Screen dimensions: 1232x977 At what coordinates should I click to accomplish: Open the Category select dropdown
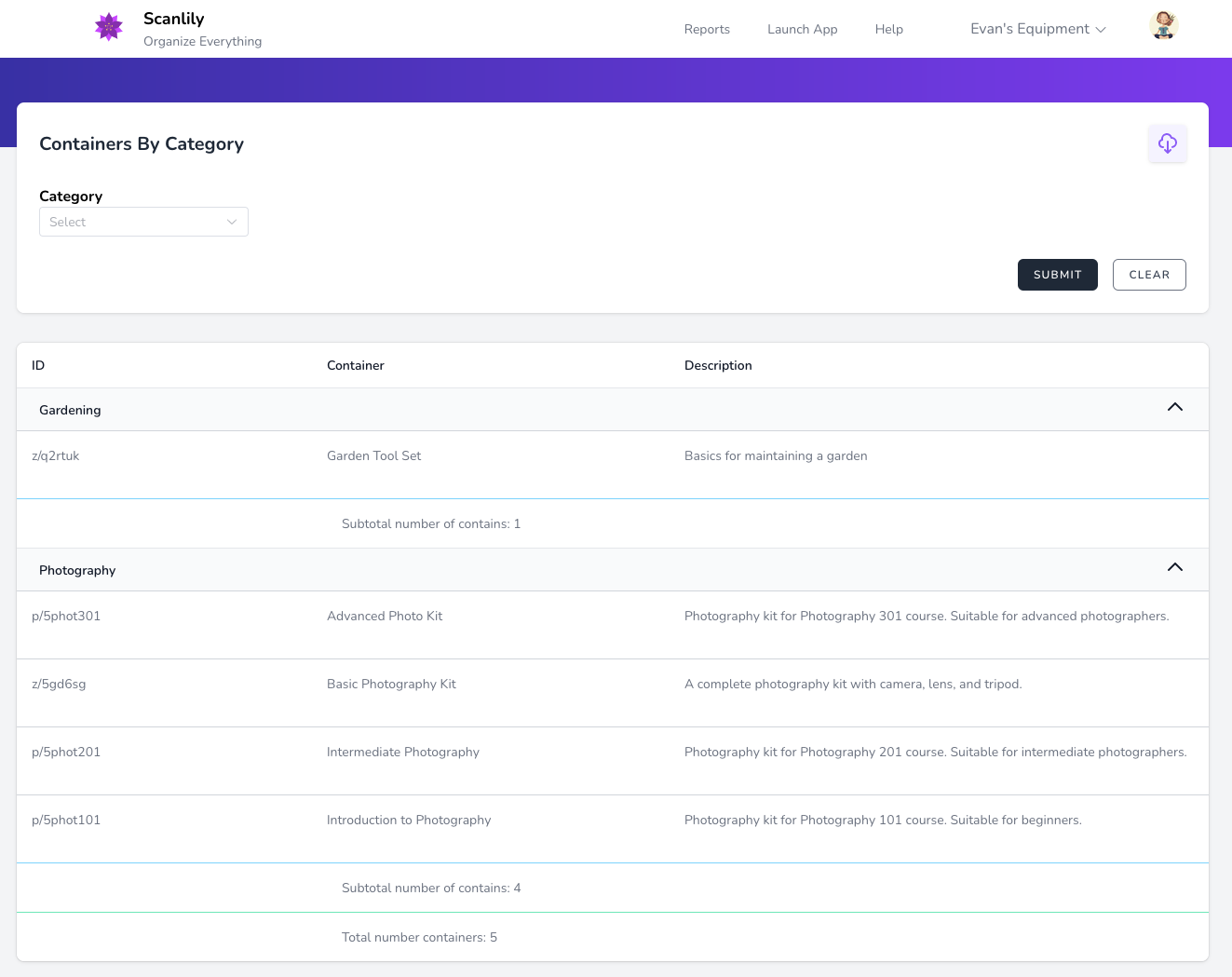tap(143, 222)
